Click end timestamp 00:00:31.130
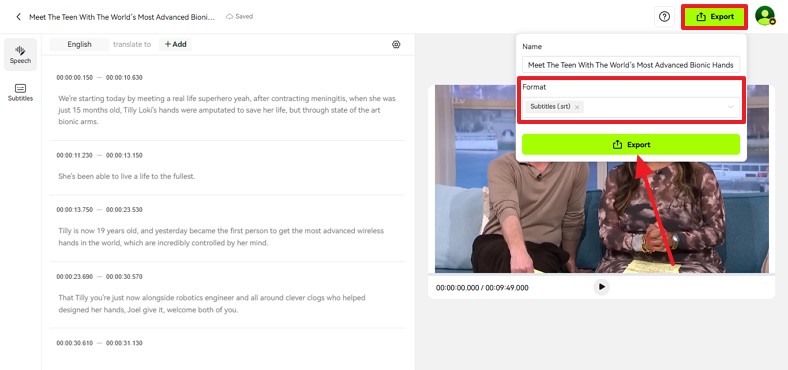 (124, 343)
